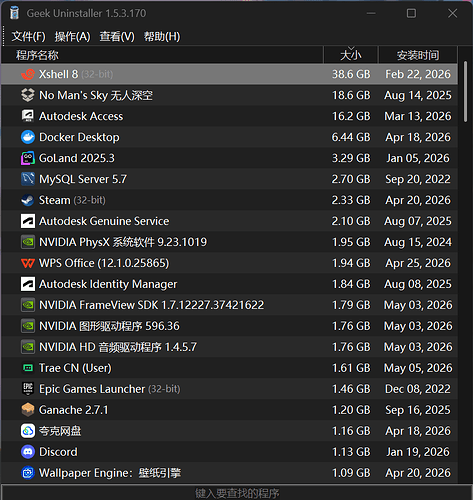473x500 pixels.
Task: Select the Docker Desktop name text
Action: [79, 137]
